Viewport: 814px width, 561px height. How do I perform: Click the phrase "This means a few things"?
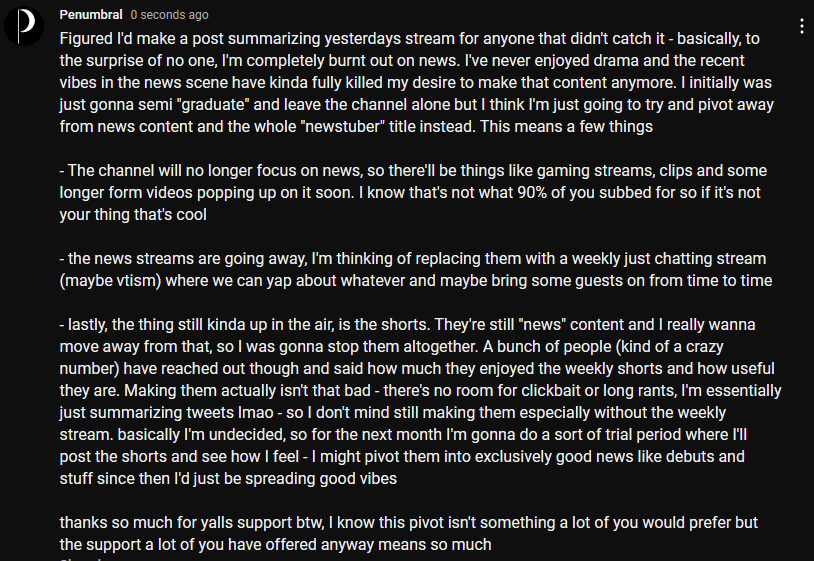(566, 127)
